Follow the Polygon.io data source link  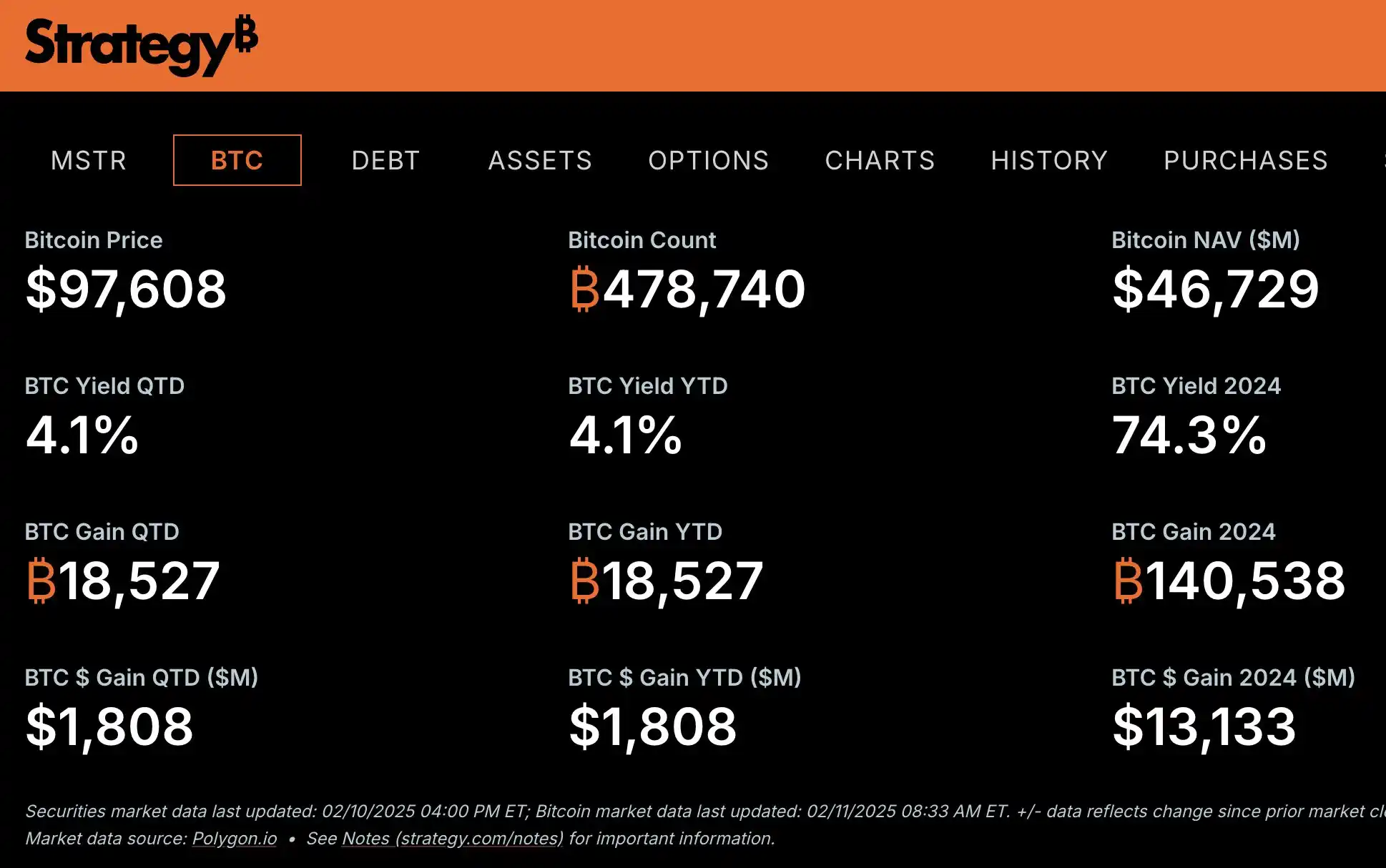pos(235,838)
